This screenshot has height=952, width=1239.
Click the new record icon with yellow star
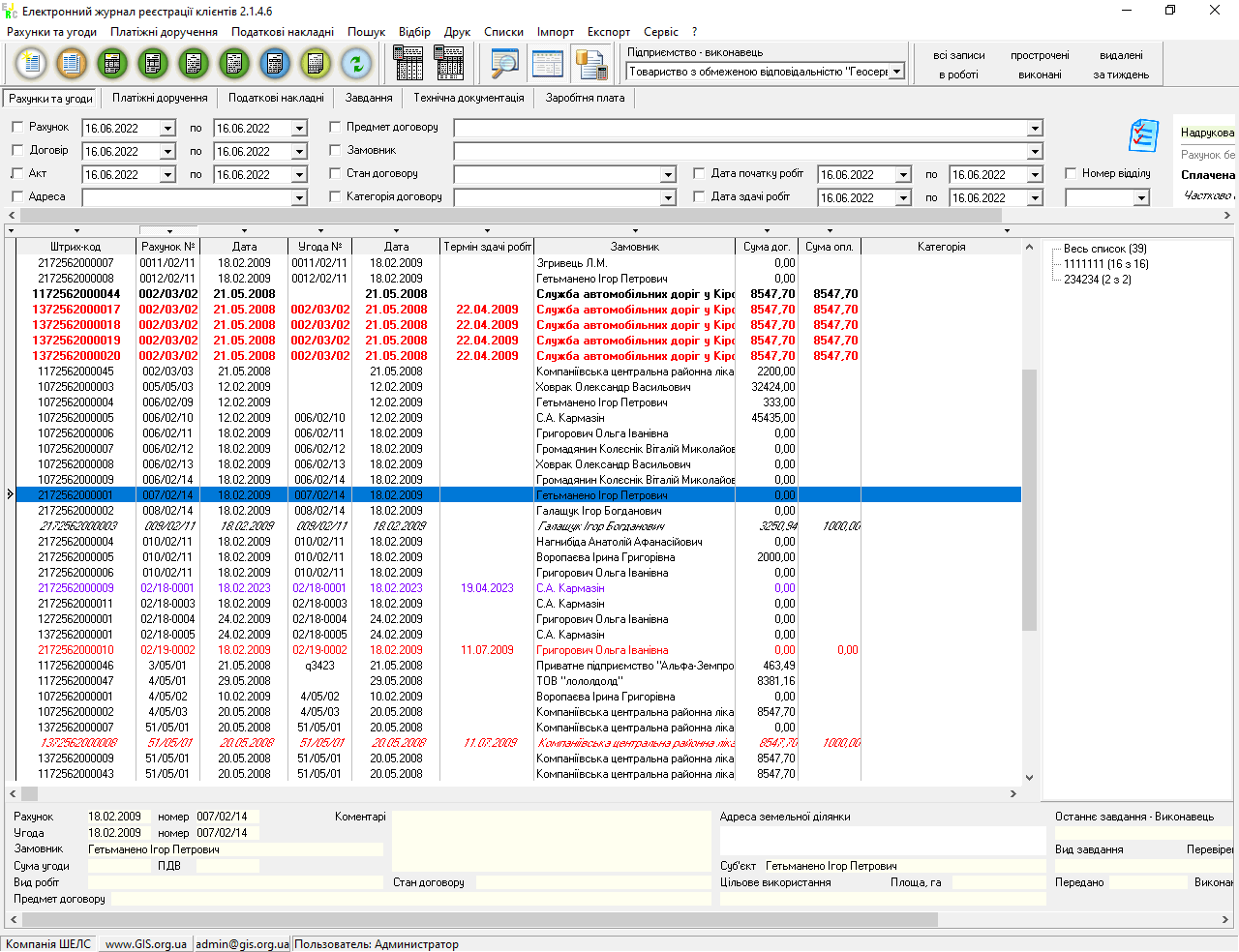(31, 64)
